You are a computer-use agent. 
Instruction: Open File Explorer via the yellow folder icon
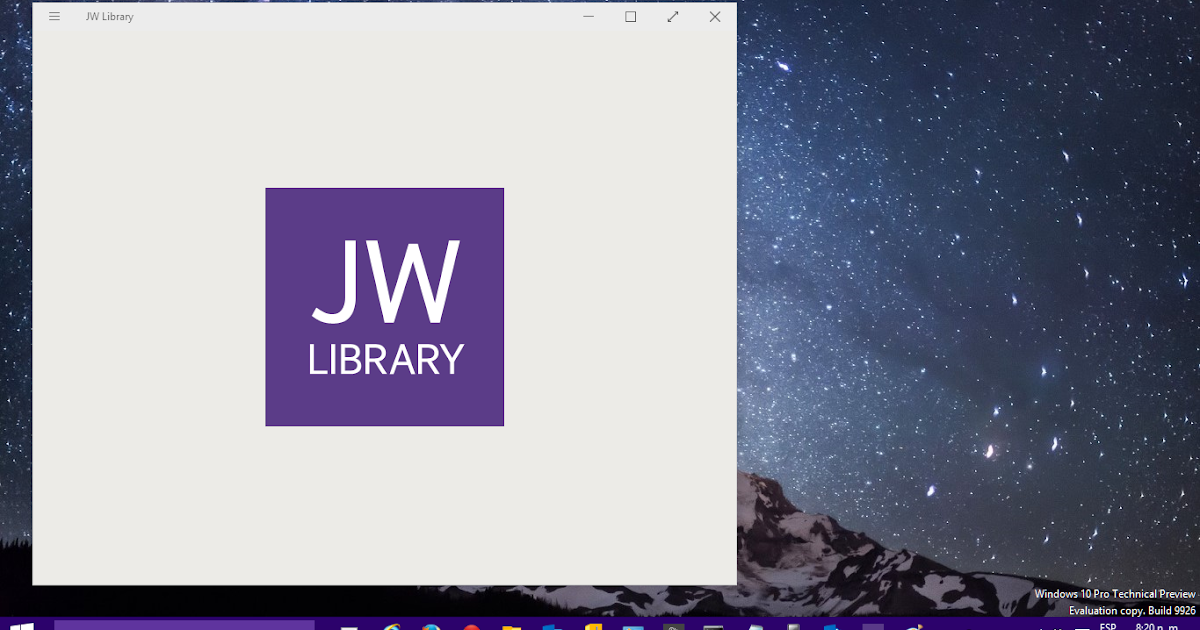point(510,627)
